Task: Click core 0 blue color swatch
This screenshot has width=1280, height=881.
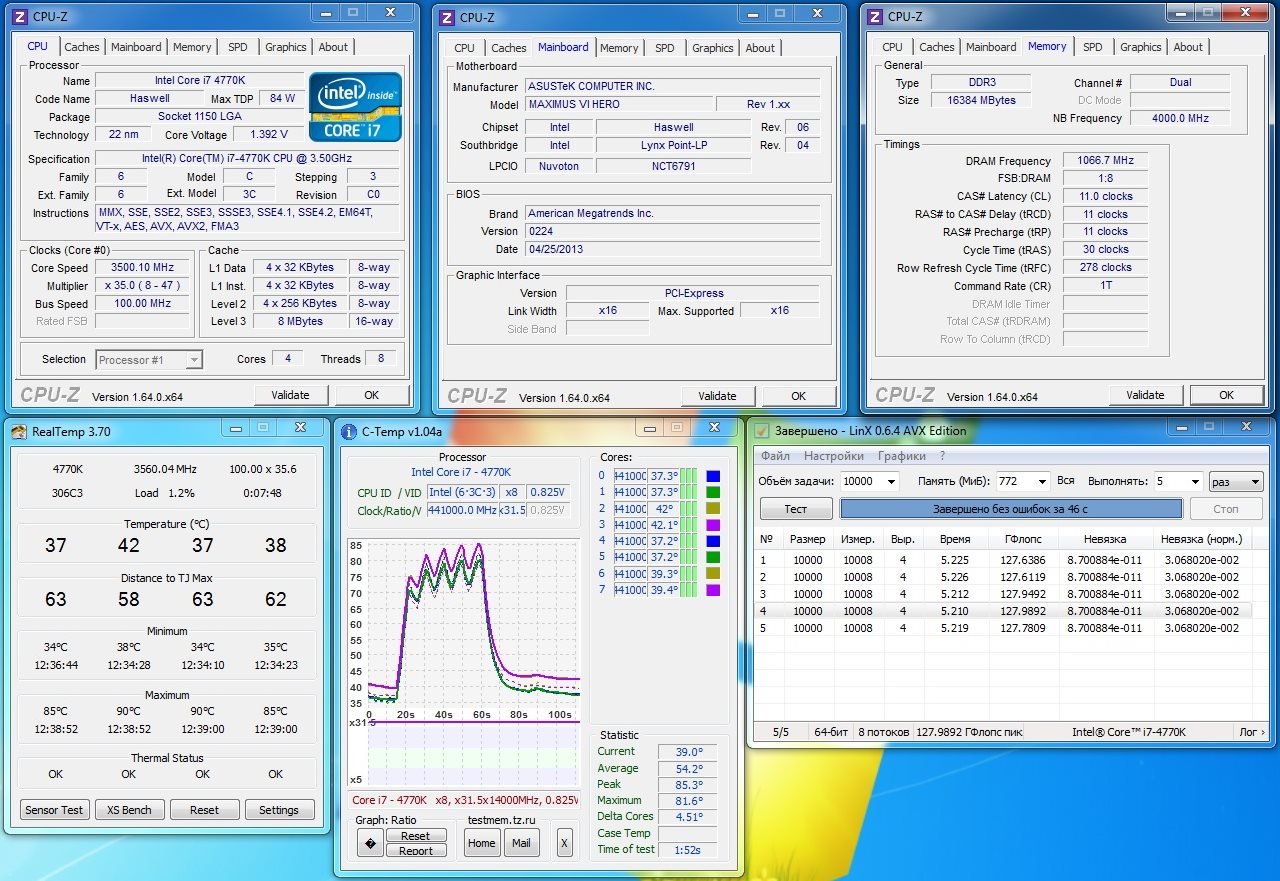Action: click(x=712, y=476)
